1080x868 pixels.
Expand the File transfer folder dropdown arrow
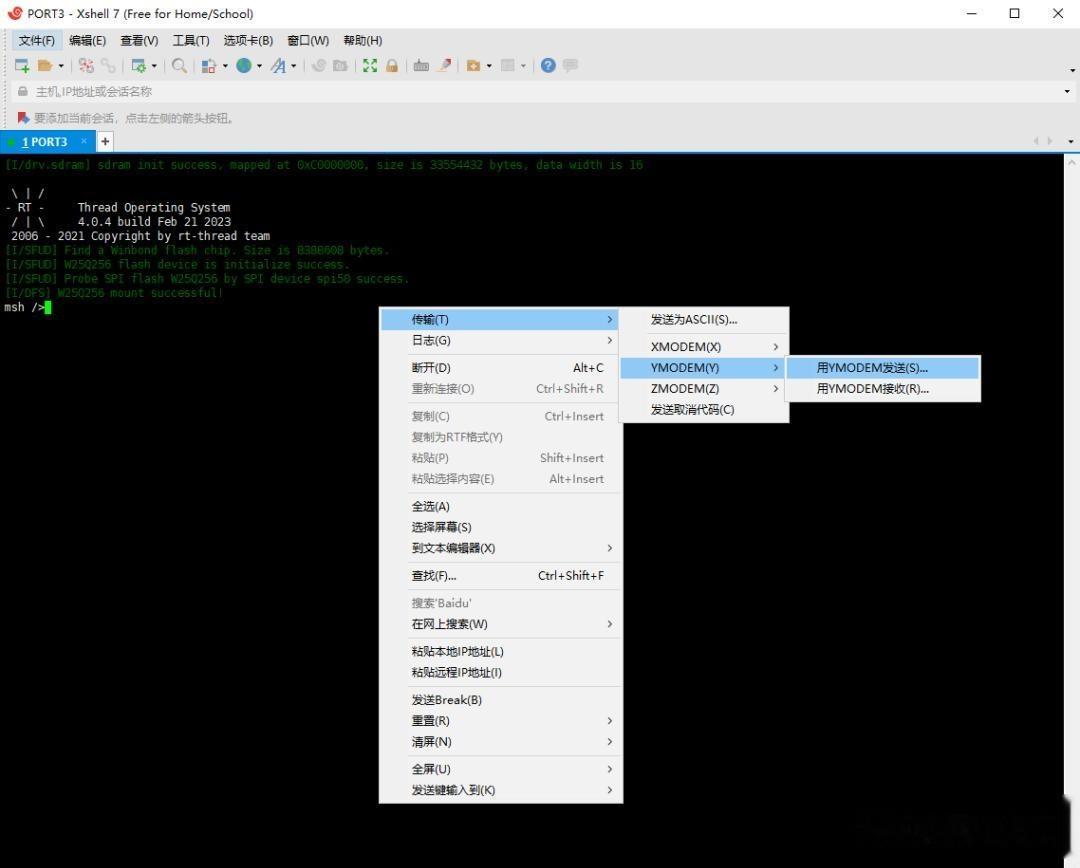tap(489, 66)
